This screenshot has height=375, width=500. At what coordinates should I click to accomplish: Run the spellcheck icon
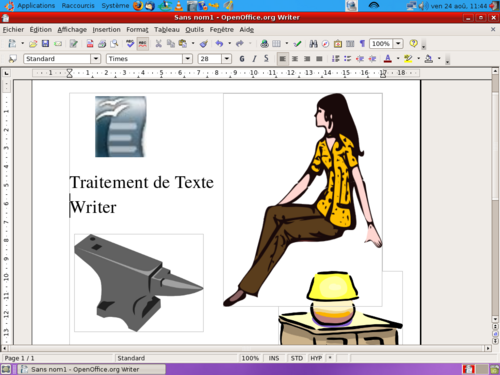point(130,44)
